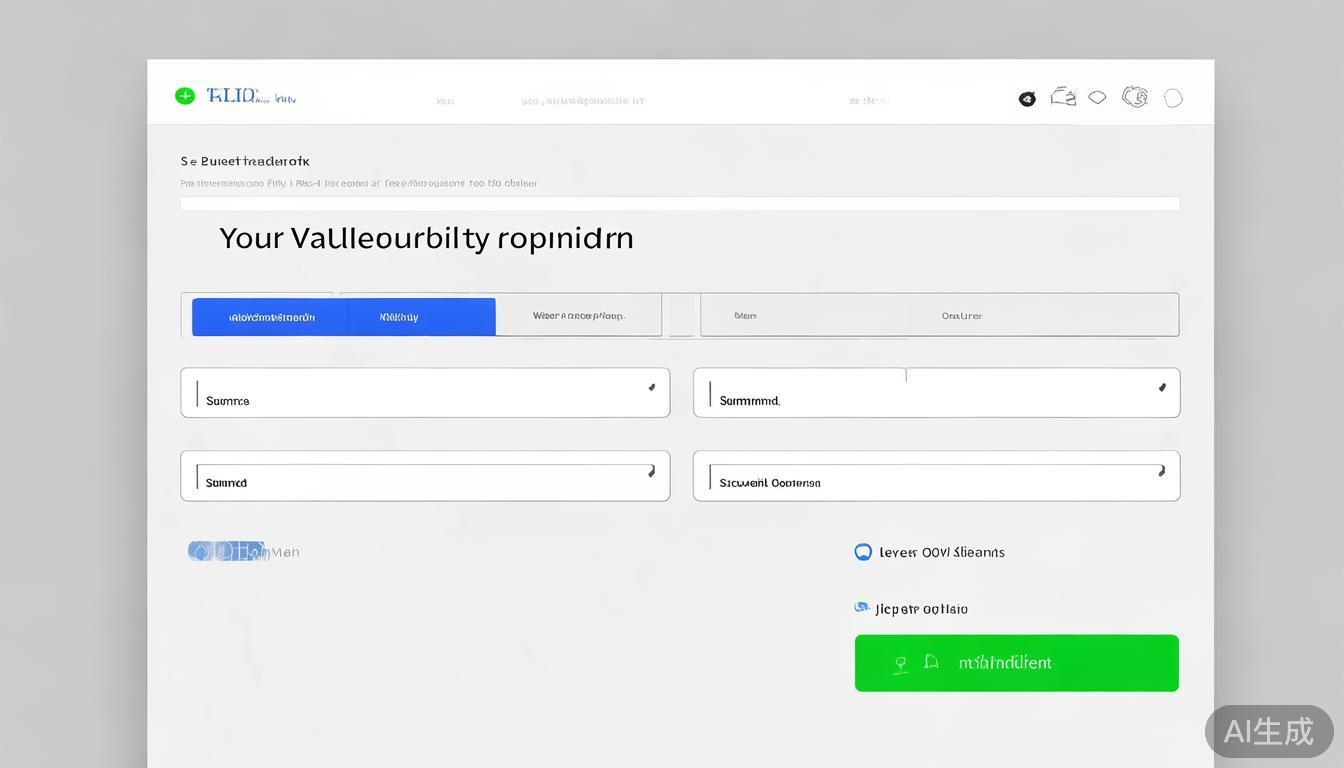Open the "Saimned" dropdown arrow
The width and height of the screenshot is (1344, 768).
[651, 471]
